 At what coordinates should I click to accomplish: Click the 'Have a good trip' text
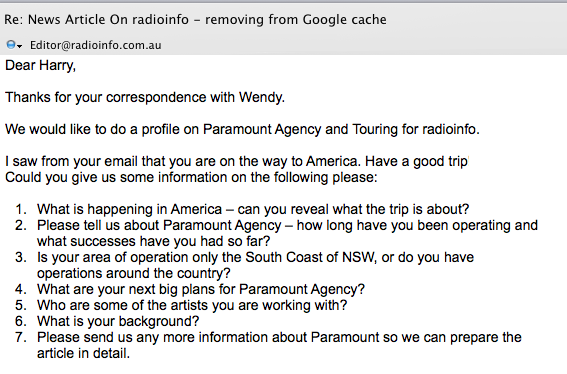[417, 161]
